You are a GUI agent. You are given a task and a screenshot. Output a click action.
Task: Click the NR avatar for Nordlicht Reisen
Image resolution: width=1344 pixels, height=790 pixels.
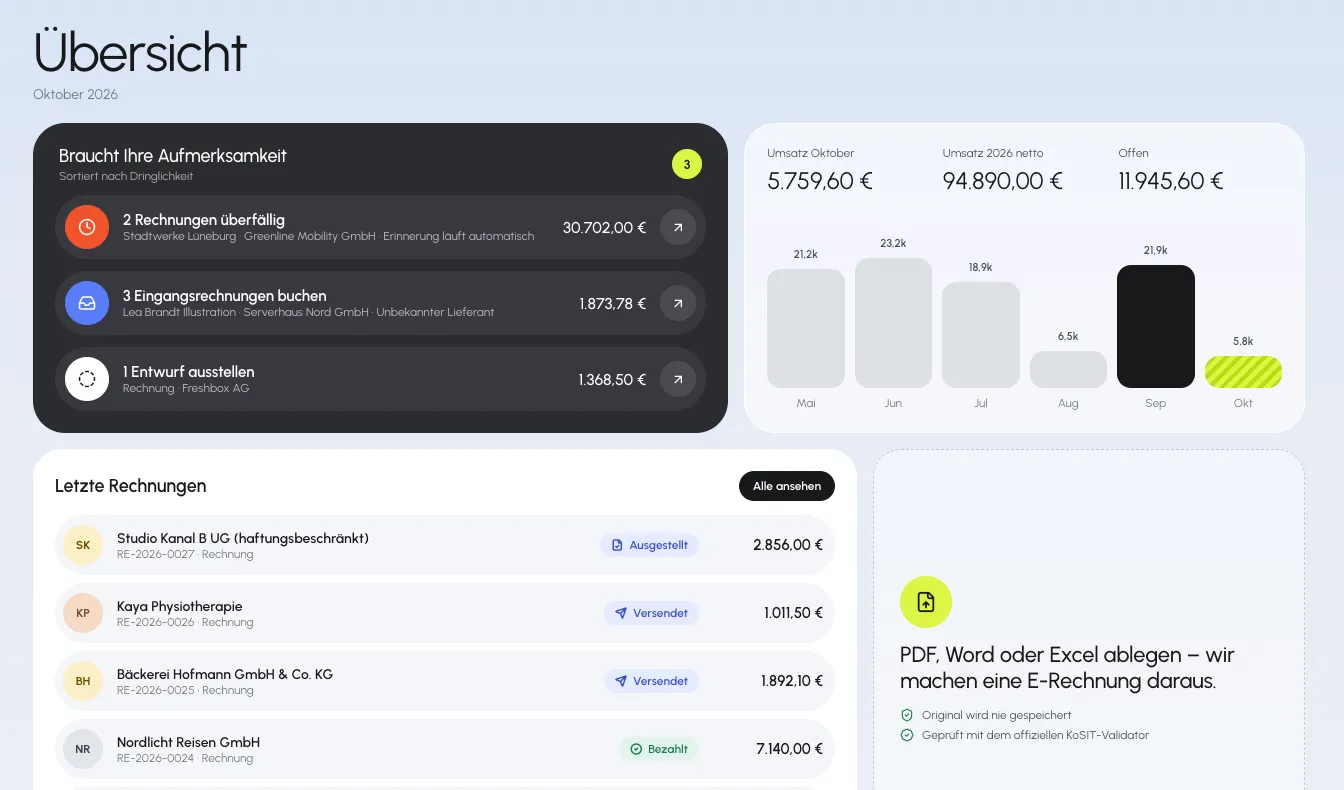83,749
